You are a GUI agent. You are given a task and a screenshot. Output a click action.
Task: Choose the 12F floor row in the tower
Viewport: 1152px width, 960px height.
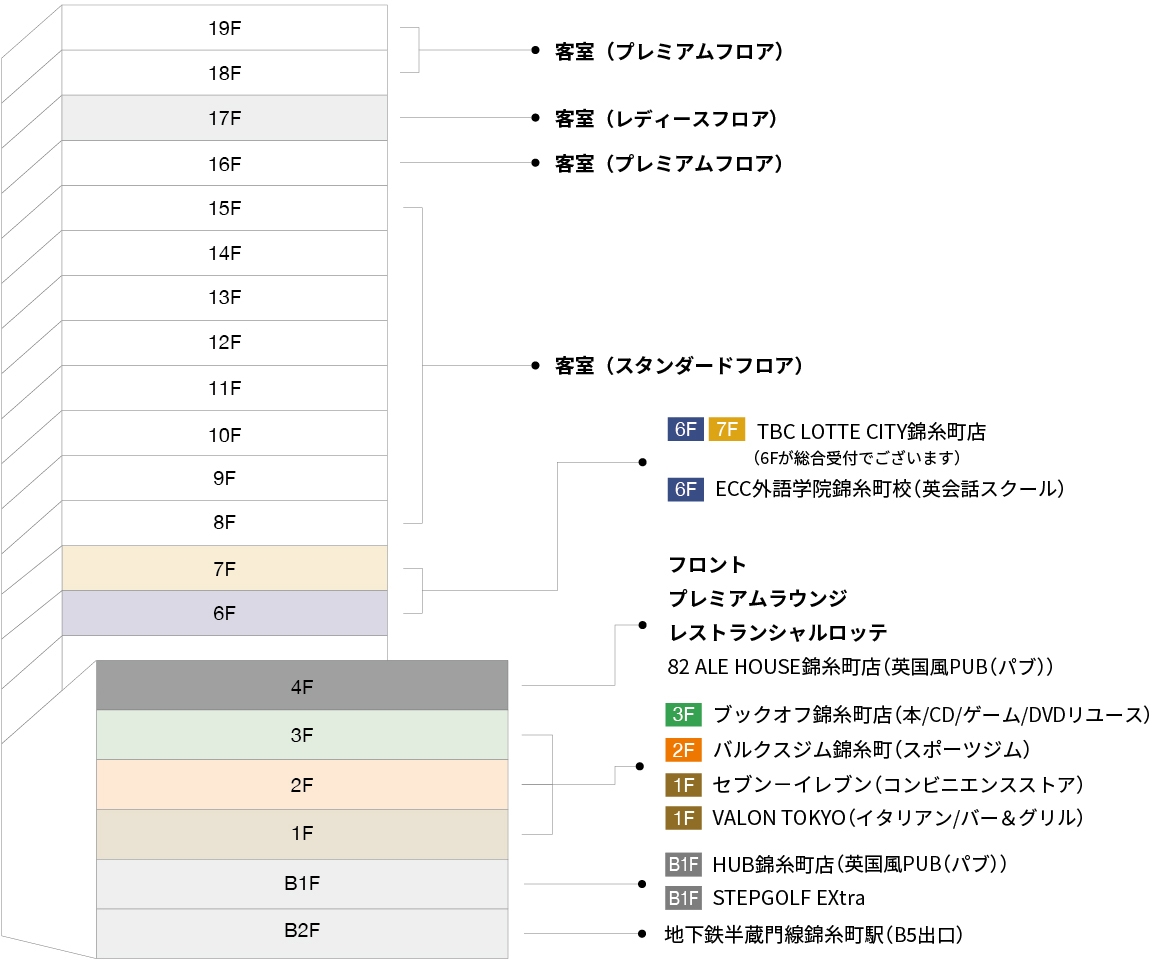[225, 343]
